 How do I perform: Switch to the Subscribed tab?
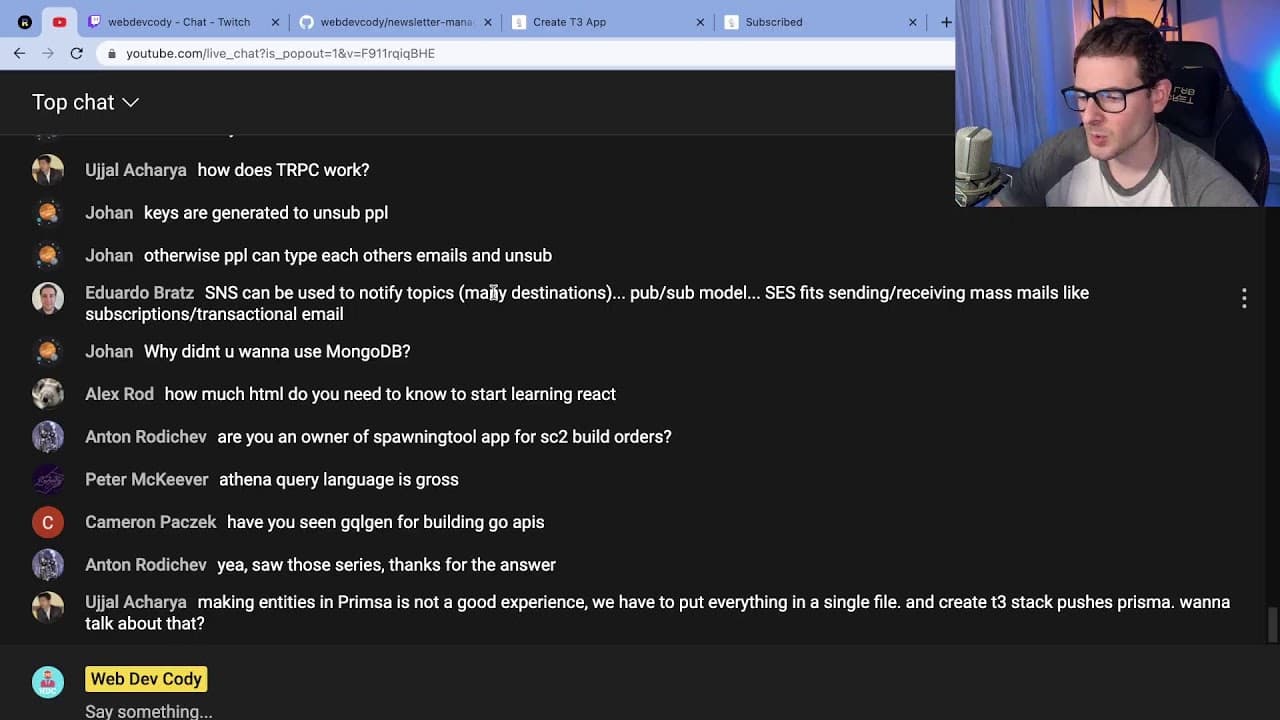820,22
